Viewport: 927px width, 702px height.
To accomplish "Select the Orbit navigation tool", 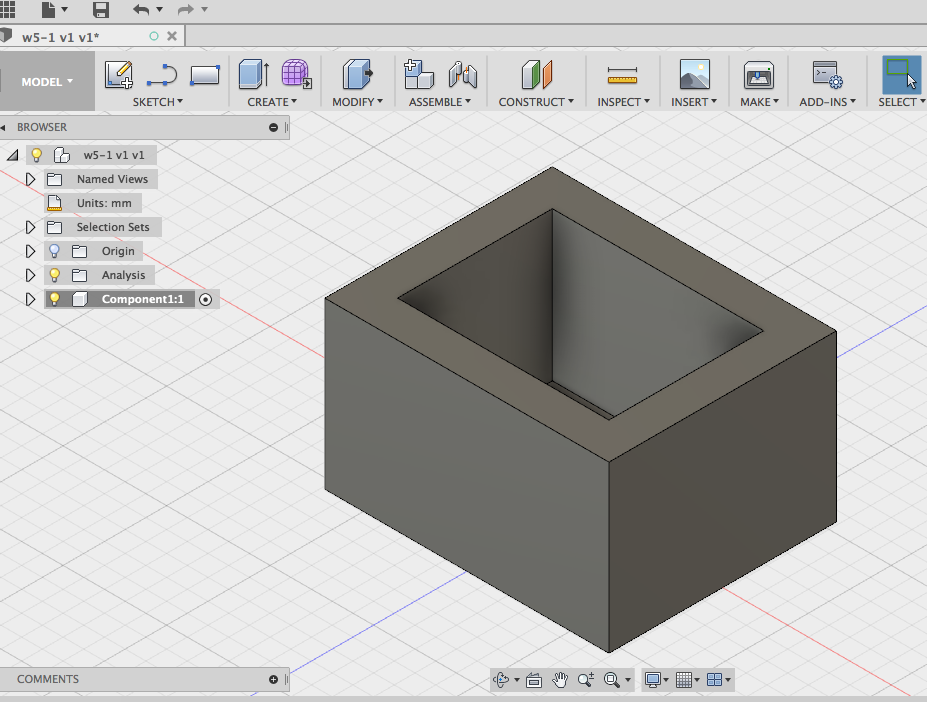I will click(x=501, y=680).
